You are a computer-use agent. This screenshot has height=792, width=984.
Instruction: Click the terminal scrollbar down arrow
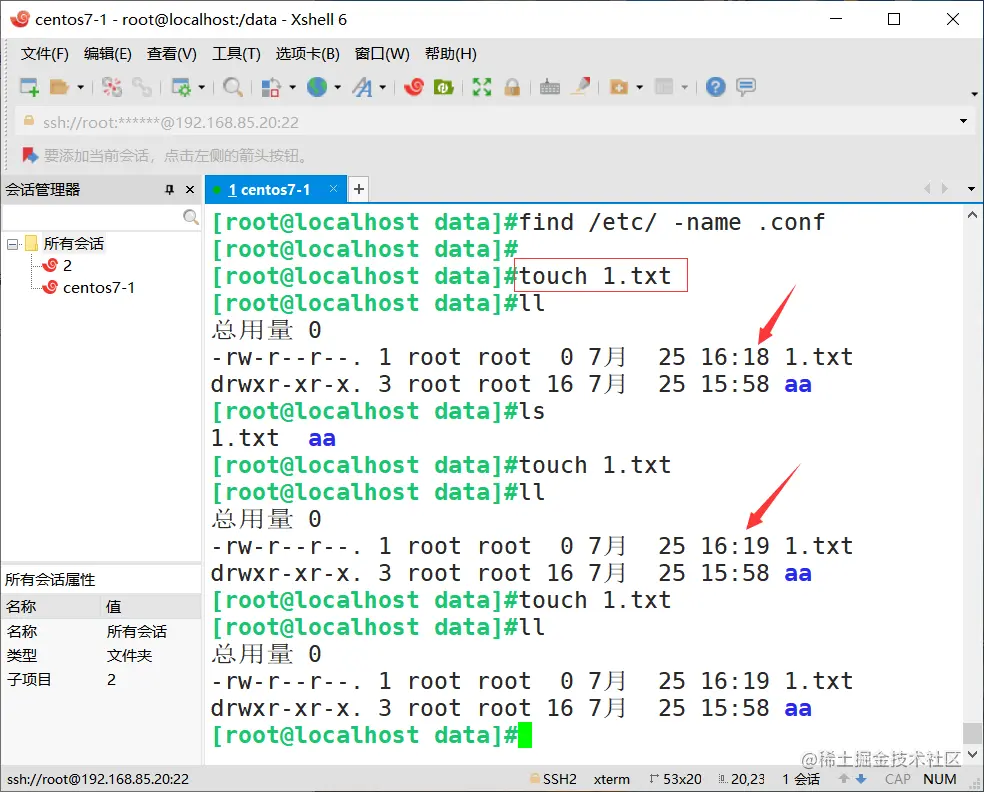972,754
